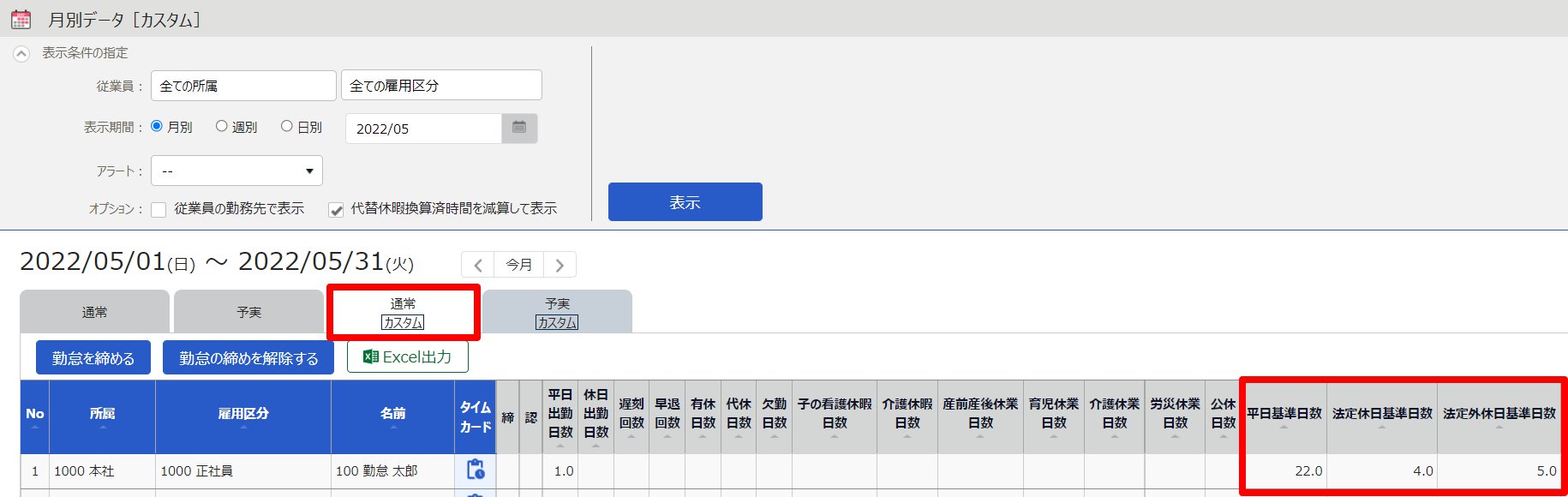
Task: Click the 22.0 平日基準日数 value
Action: (x=1308, y=471)
